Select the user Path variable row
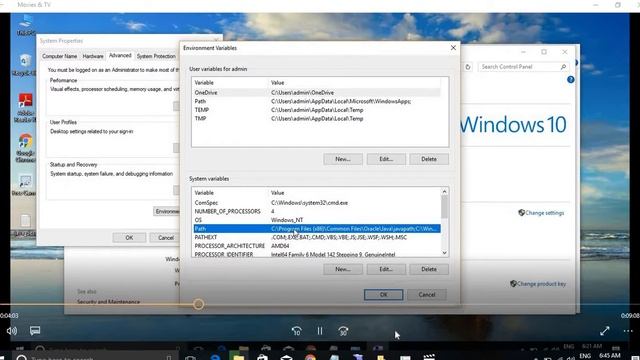The width and height of the screenshot is (640, 360). pyautogui.click(x=317, y=101)
